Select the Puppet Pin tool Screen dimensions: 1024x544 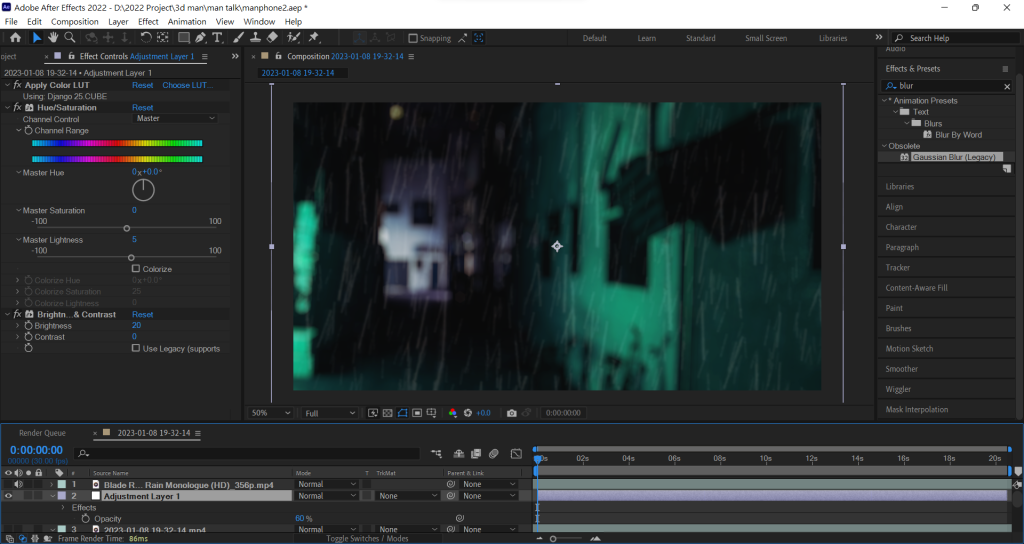click(313, 38)
